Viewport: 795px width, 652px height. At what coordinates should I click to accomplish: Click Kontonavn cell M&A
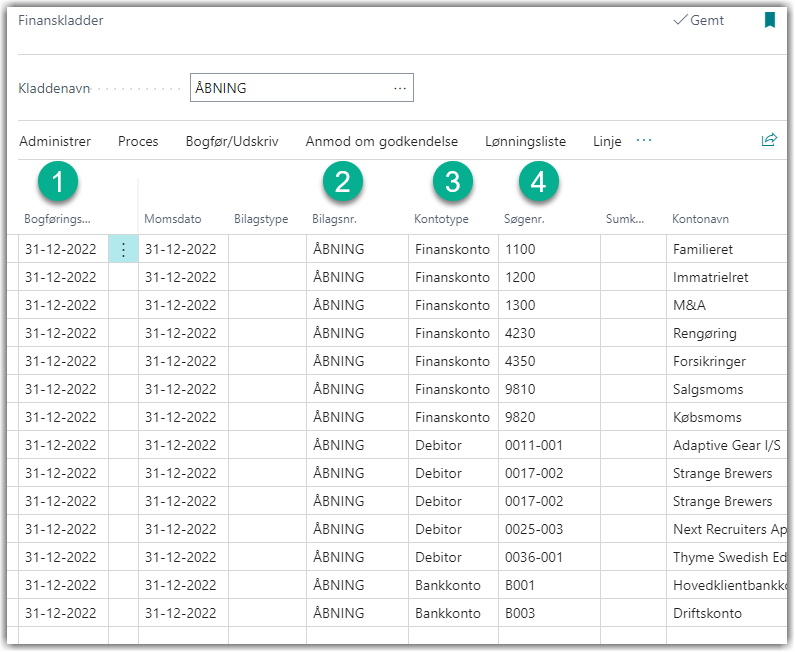(x=727, y=305)
